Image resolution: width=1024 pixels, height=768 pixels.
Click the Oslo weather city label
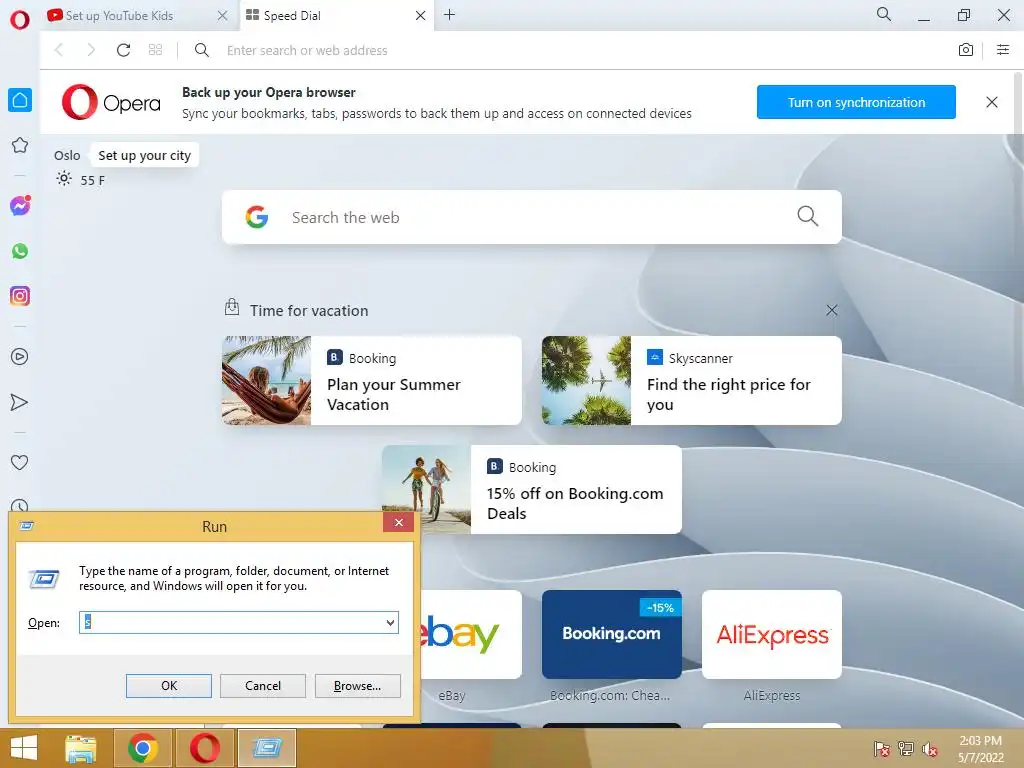click(67, 155)
